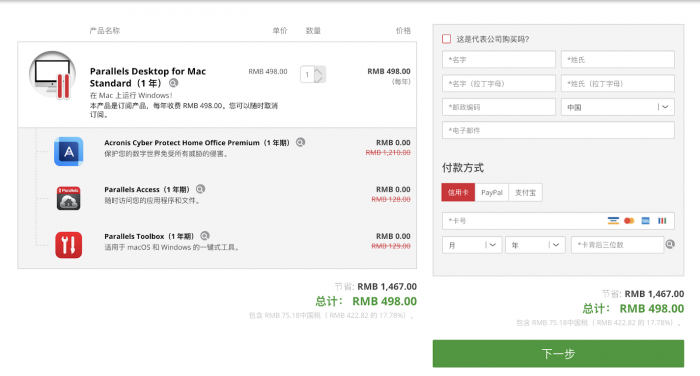Viewport: 700px width, 376px height.
Task: Check the company purchase checkbox
Action: click(446, 39)
